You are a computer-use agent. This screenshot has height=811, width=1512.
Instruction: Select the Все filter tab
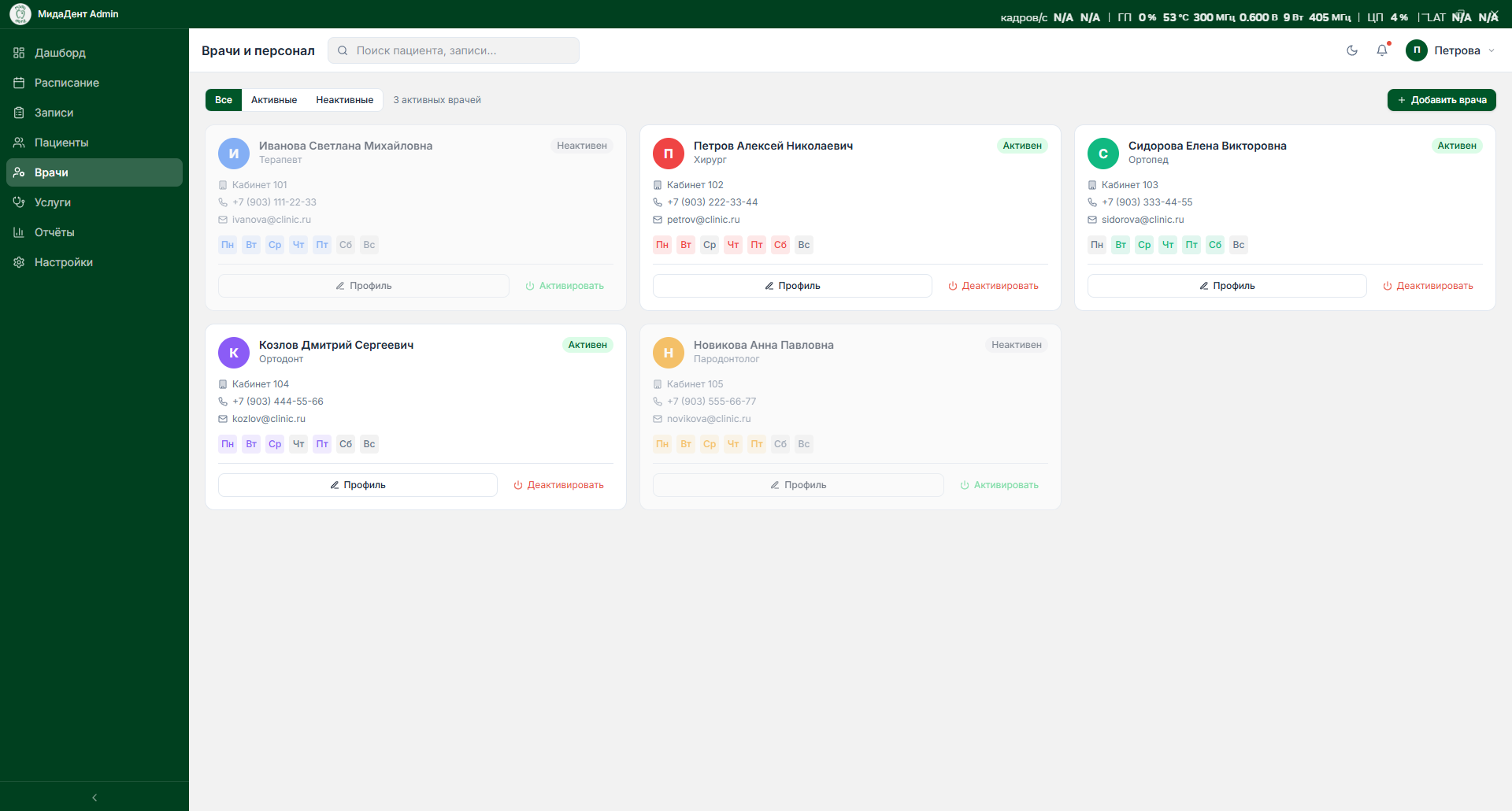224,100
